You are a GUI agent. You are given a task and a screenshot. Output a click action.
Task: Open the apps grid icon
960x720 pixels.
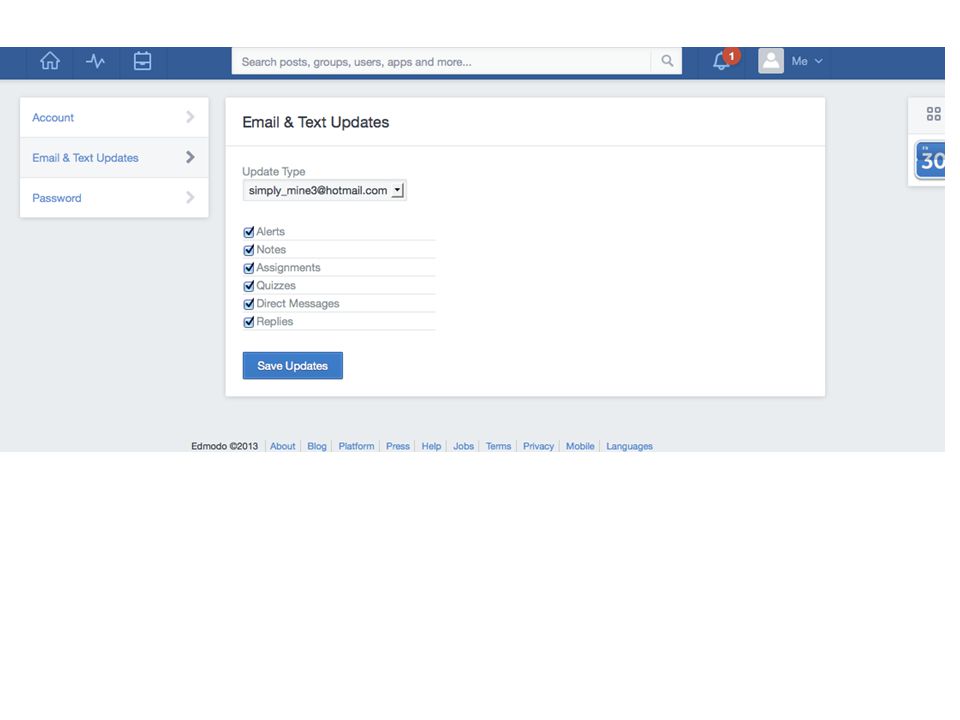[x=933, y=114]
